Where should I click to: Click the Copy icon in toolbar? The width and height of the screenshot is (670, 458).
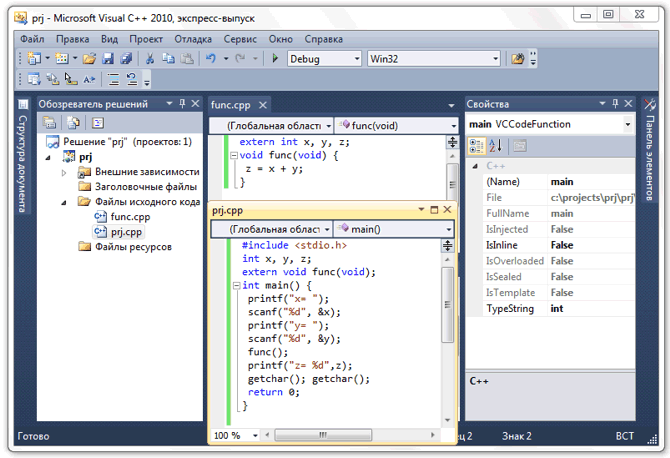point(168,59)
